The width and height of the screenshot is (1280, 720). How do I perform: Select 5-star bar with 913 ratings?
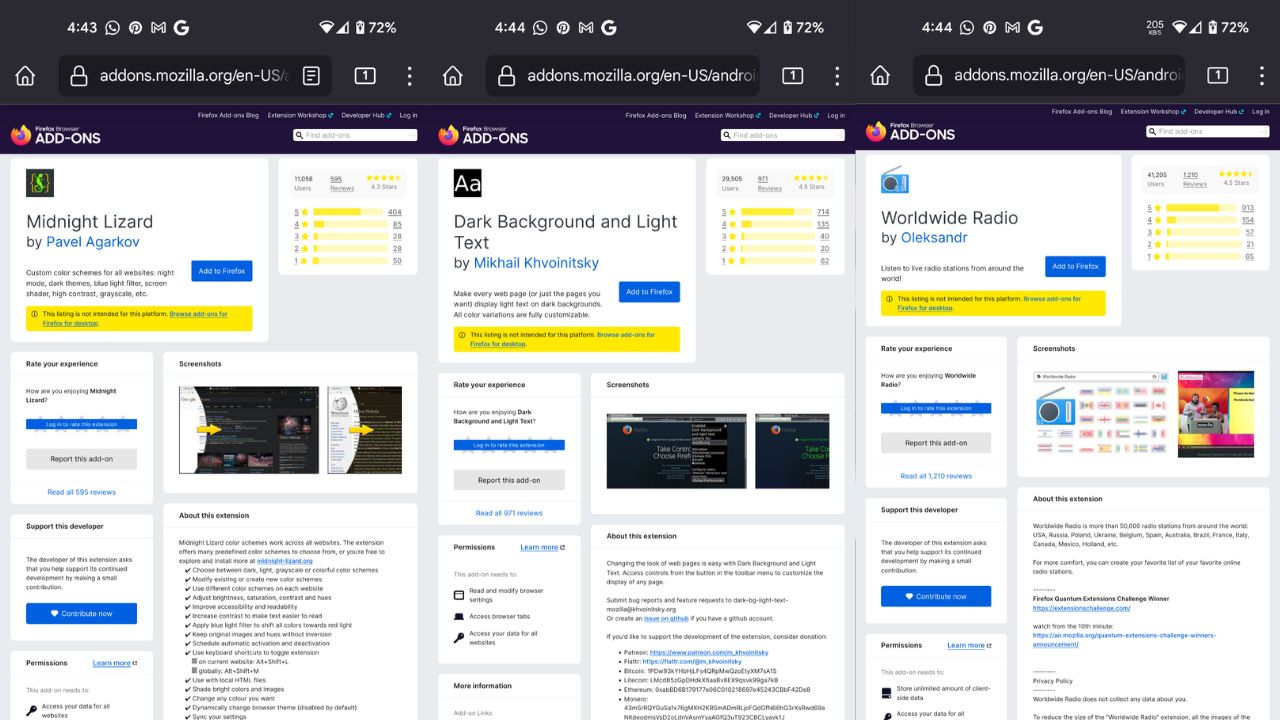tap(1193, 208)
